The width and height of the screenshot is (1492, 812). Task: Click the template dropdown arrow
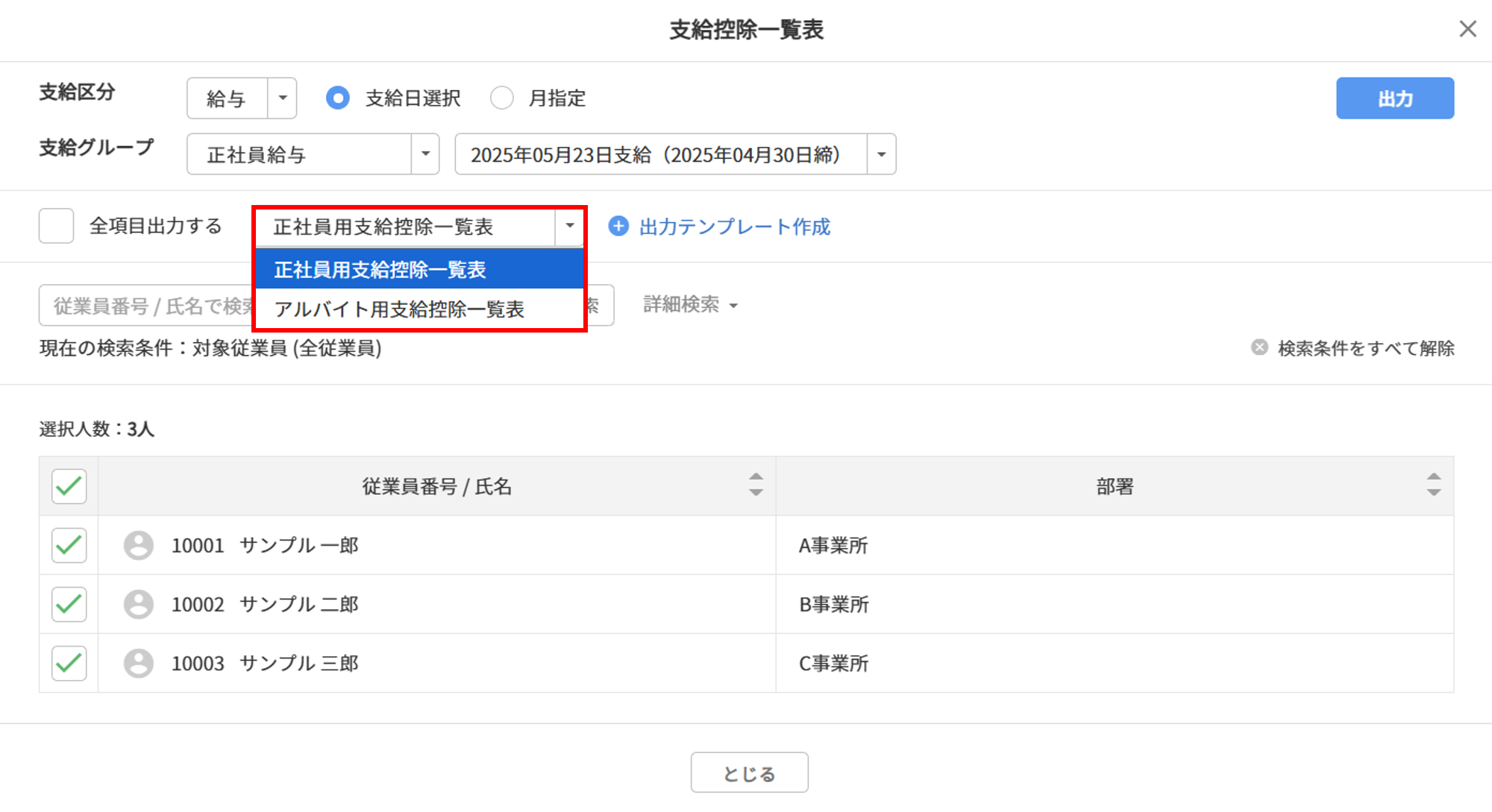click(569, 226)
